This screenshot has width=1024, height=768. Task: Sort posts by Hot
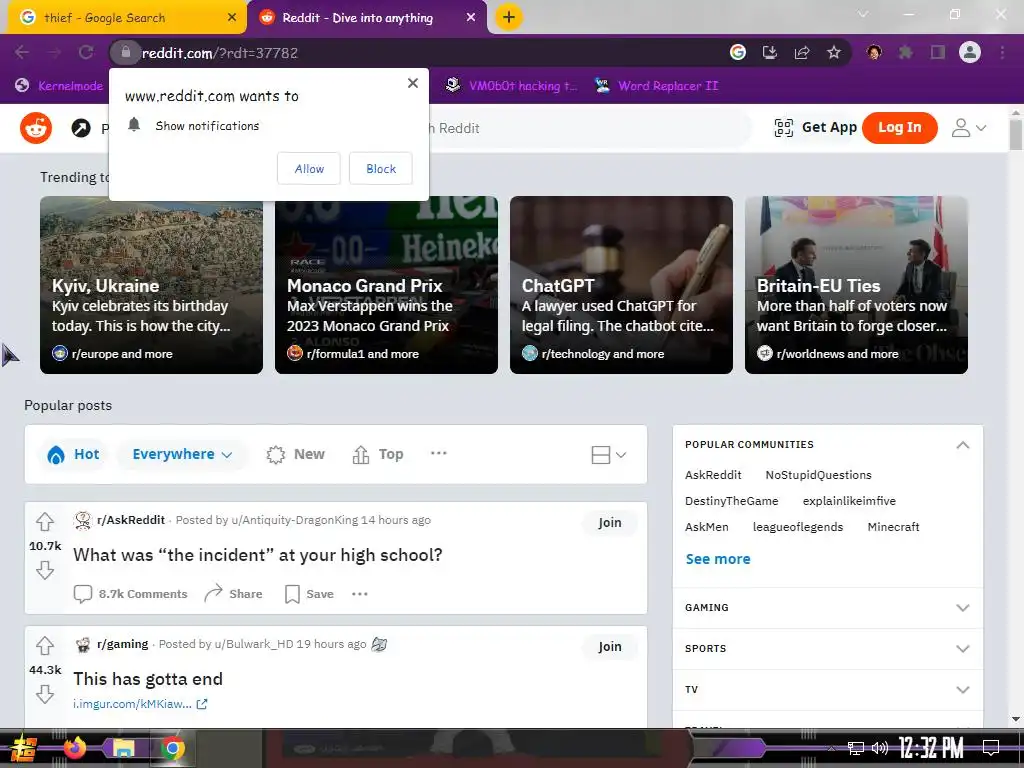(x=73, y=454)
